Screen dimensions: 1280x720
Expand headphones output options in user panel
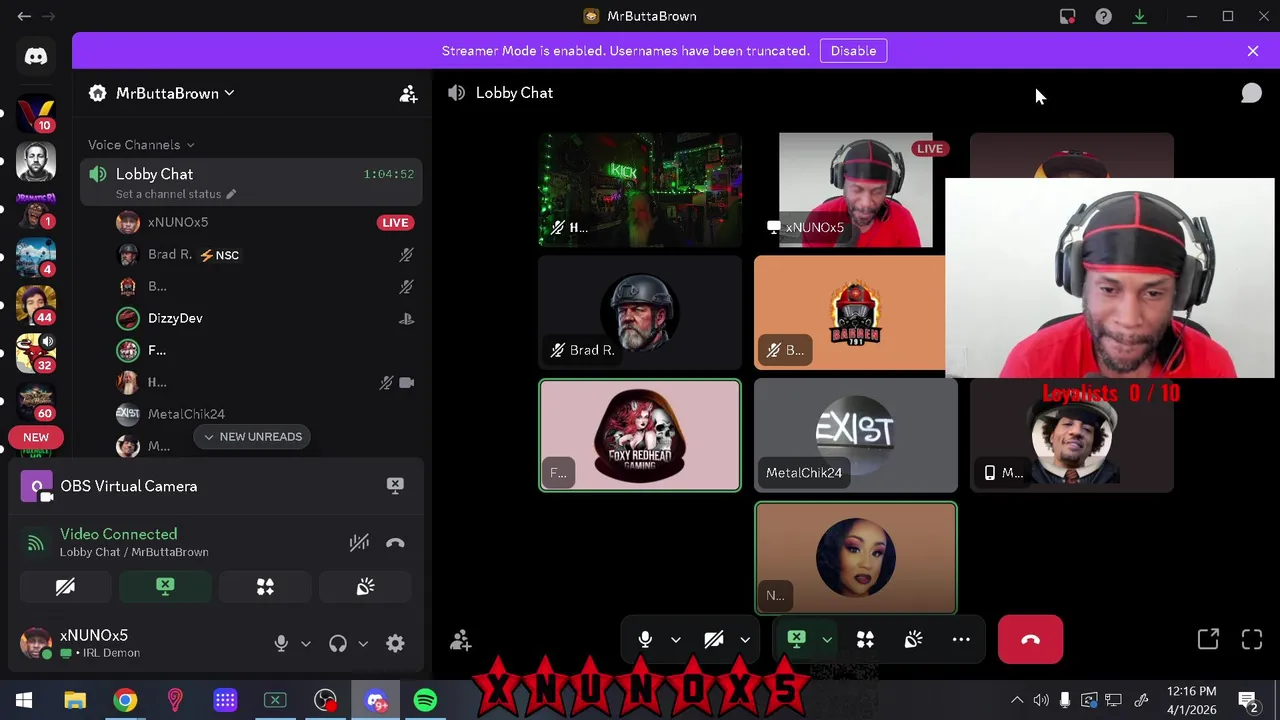click(362, 644)
